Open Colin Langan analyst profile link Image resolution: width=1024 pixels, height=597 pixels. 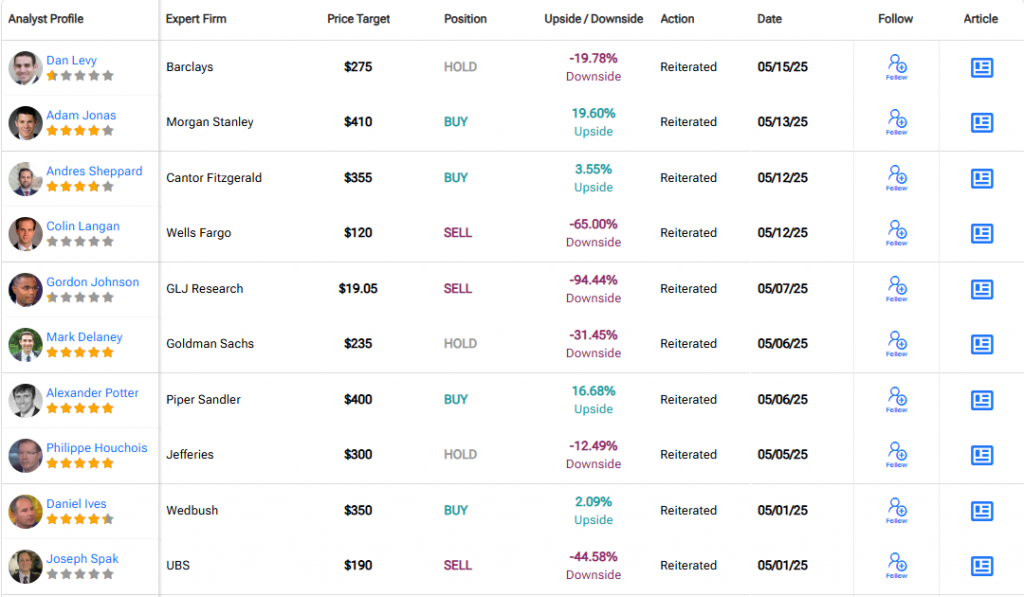pyautogui.click(x=83, y=226)
